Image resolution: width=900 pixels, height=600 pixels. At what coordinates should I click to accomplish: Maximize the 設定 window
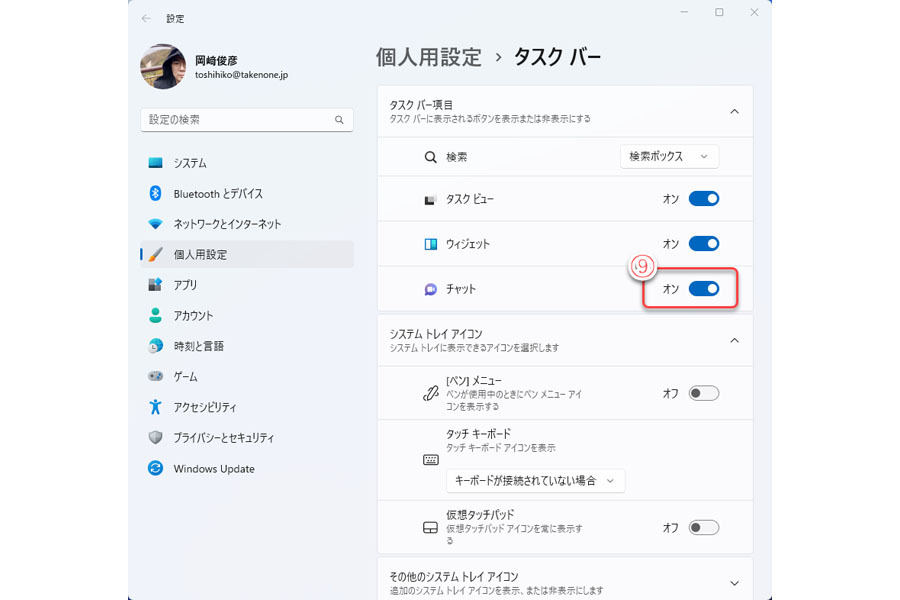[719, 12]
